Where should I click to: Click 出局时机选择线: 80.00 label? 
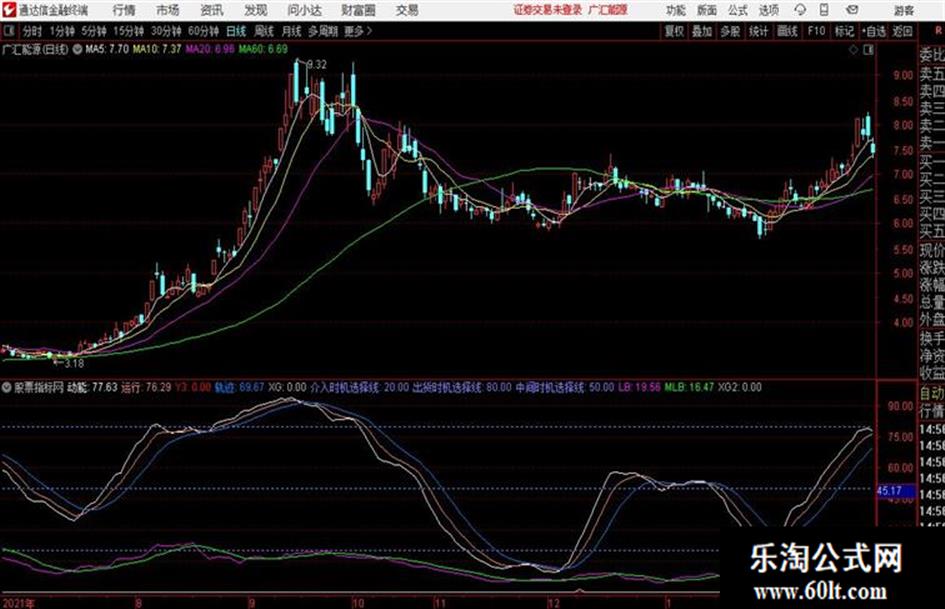coord(462,387)
